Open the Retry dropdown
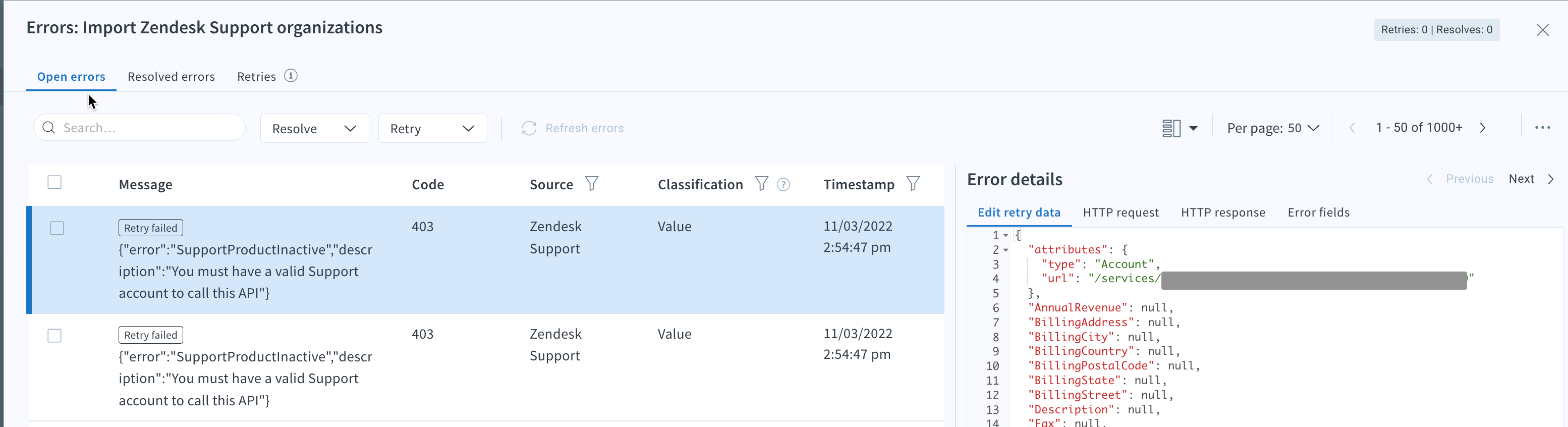1568x427 pixels. (x=433, y=129)
